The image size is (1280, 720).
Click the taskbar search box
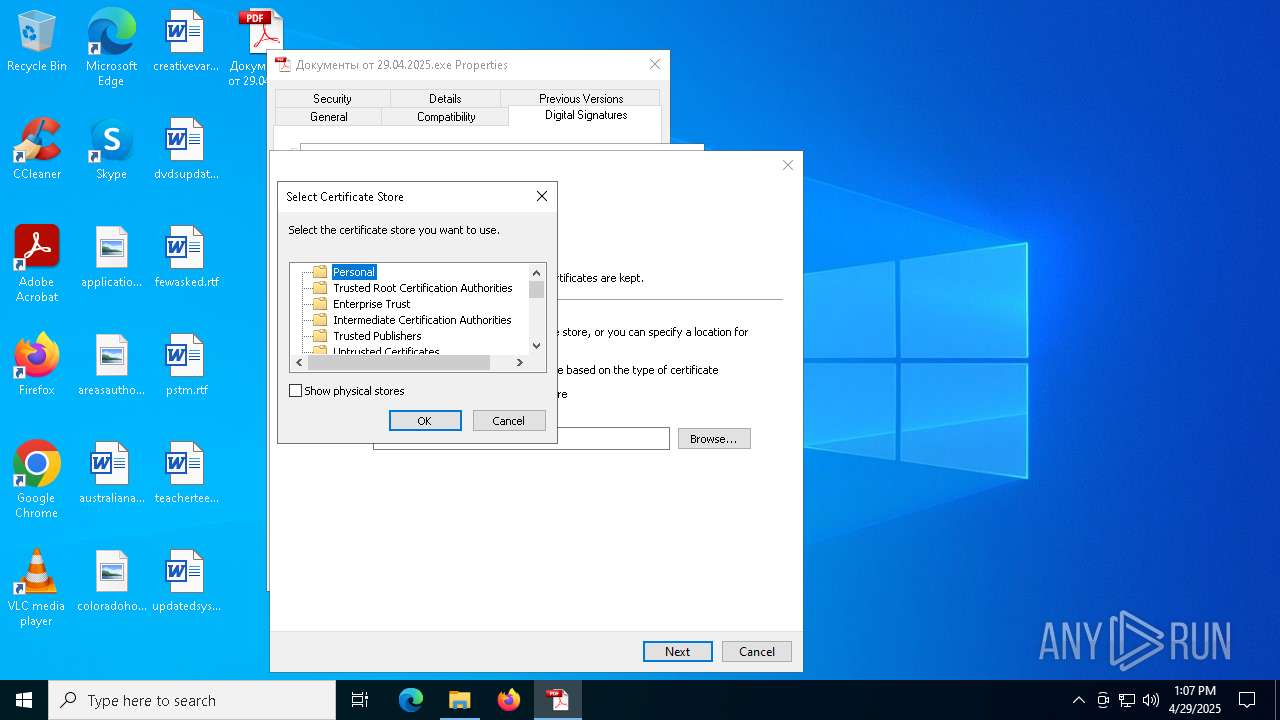pos(192,700)
